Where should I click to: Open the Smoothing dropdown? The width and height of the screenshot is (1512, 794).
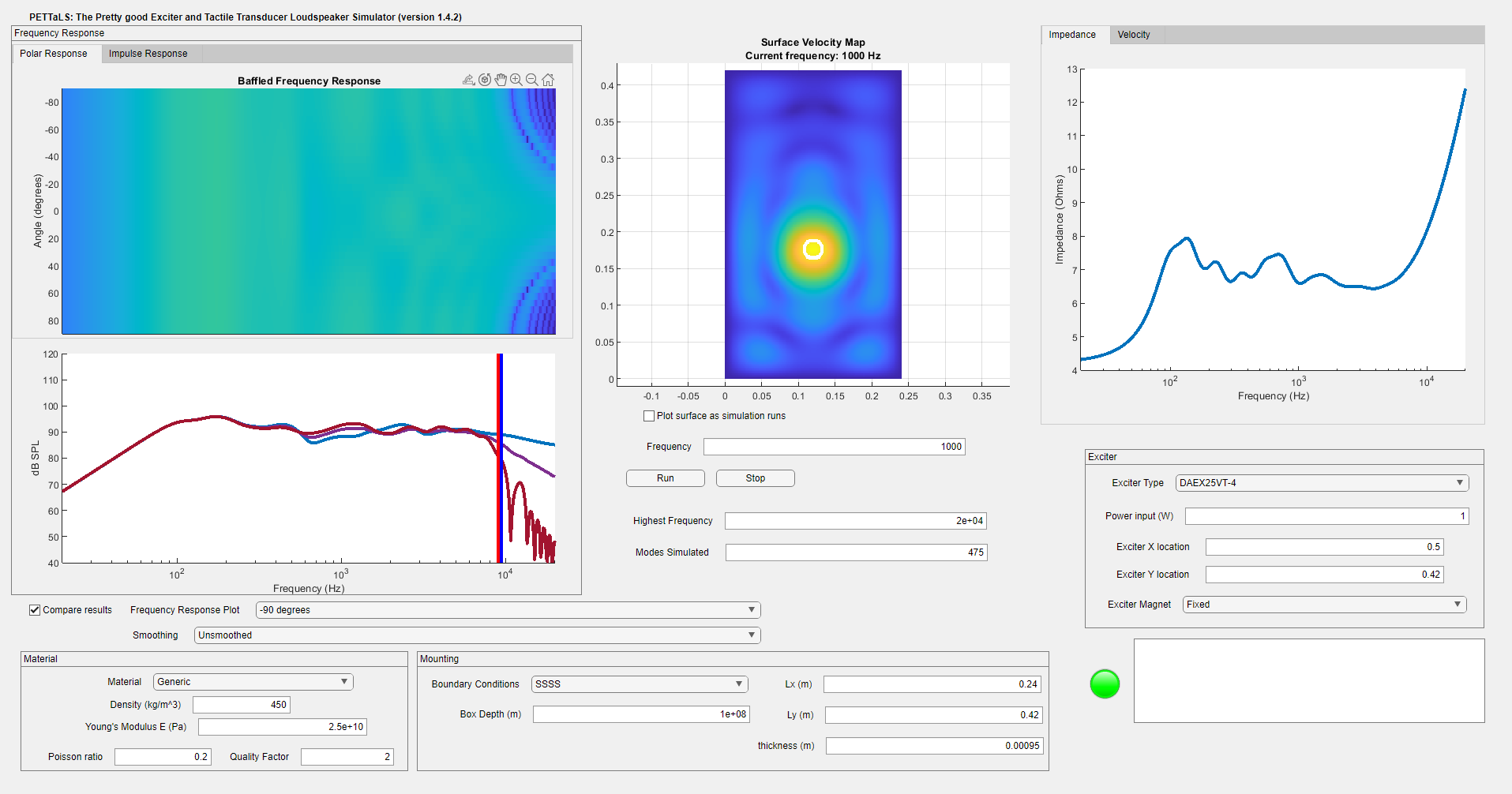pos(478,635)
